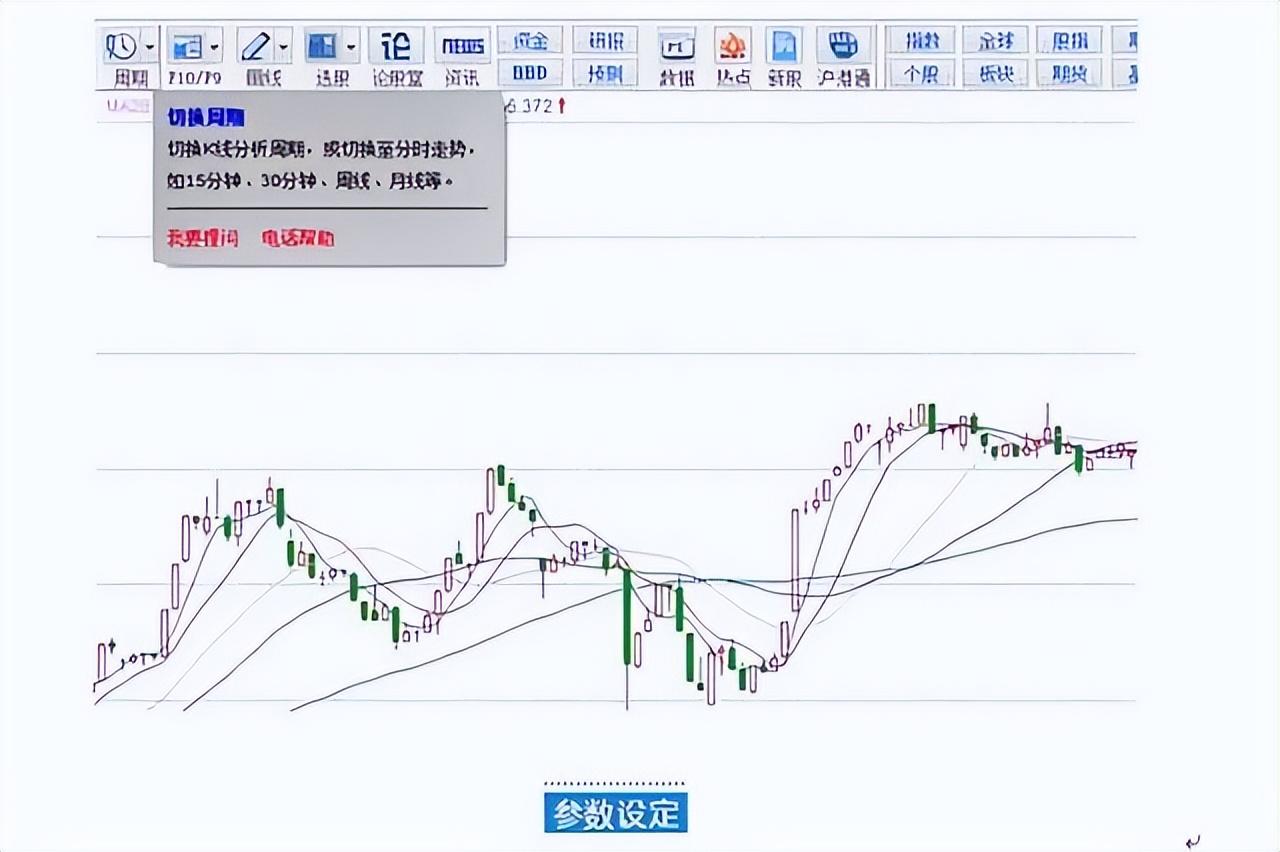
Task: Open the 论股堂 forum icon
Action: click(396, 46)
